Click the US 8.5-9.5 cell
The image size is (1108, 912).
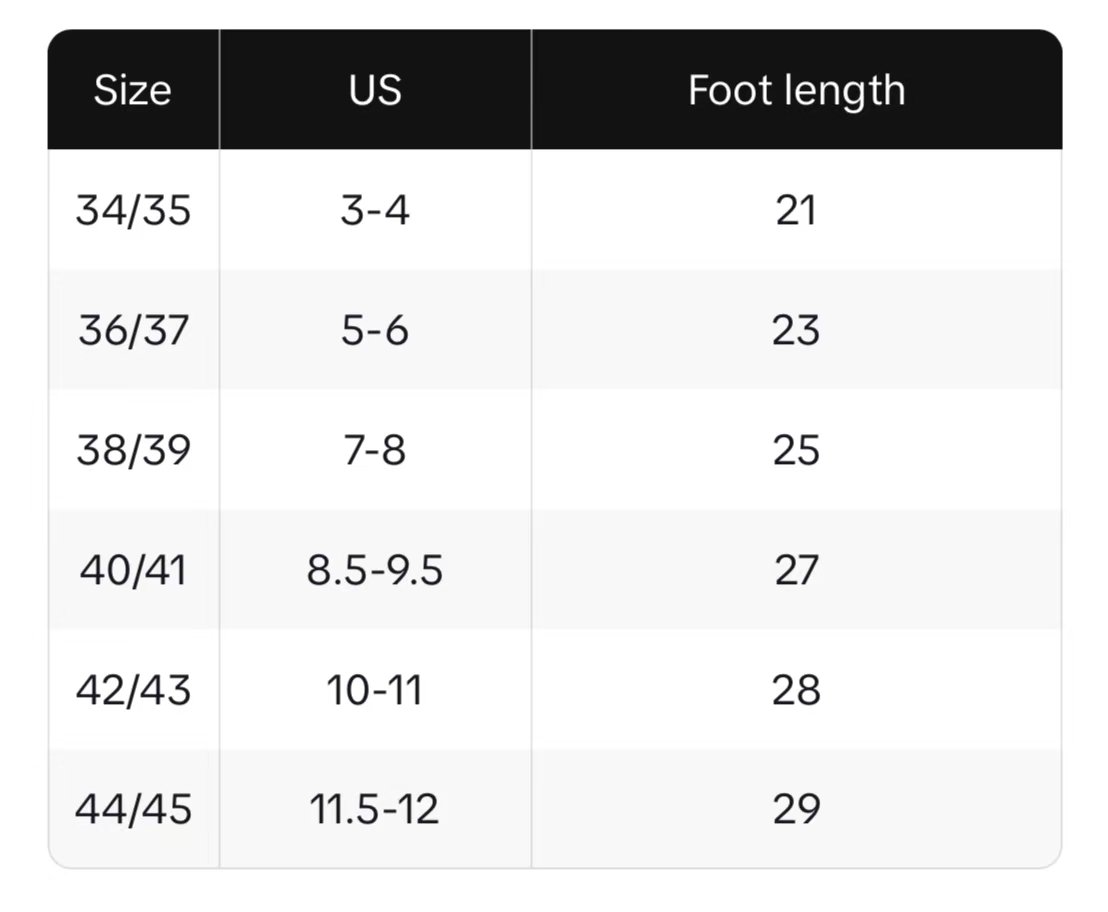coord(375,571)
